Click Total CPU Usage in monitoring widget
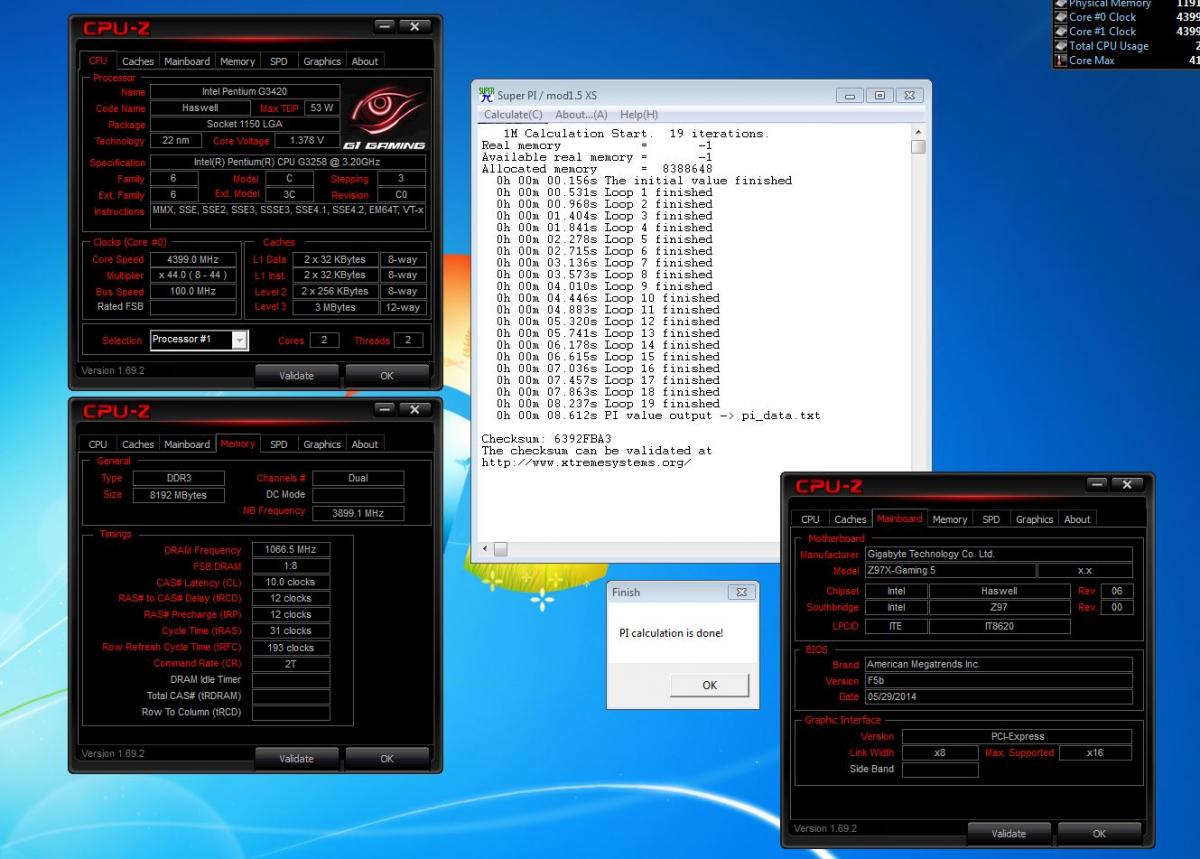 point(1108,46)
